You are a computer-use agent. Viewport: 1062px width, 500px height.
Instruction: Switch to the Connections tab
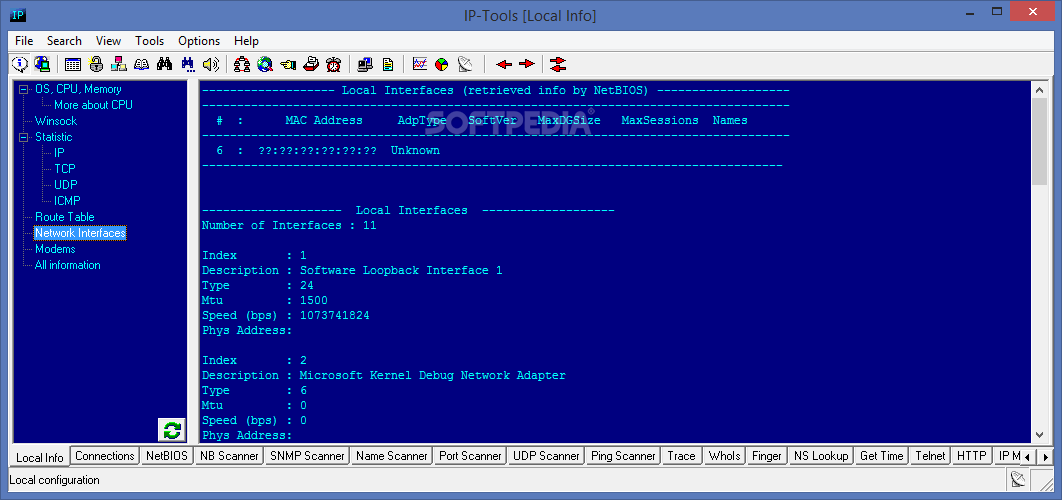point(105,456)
